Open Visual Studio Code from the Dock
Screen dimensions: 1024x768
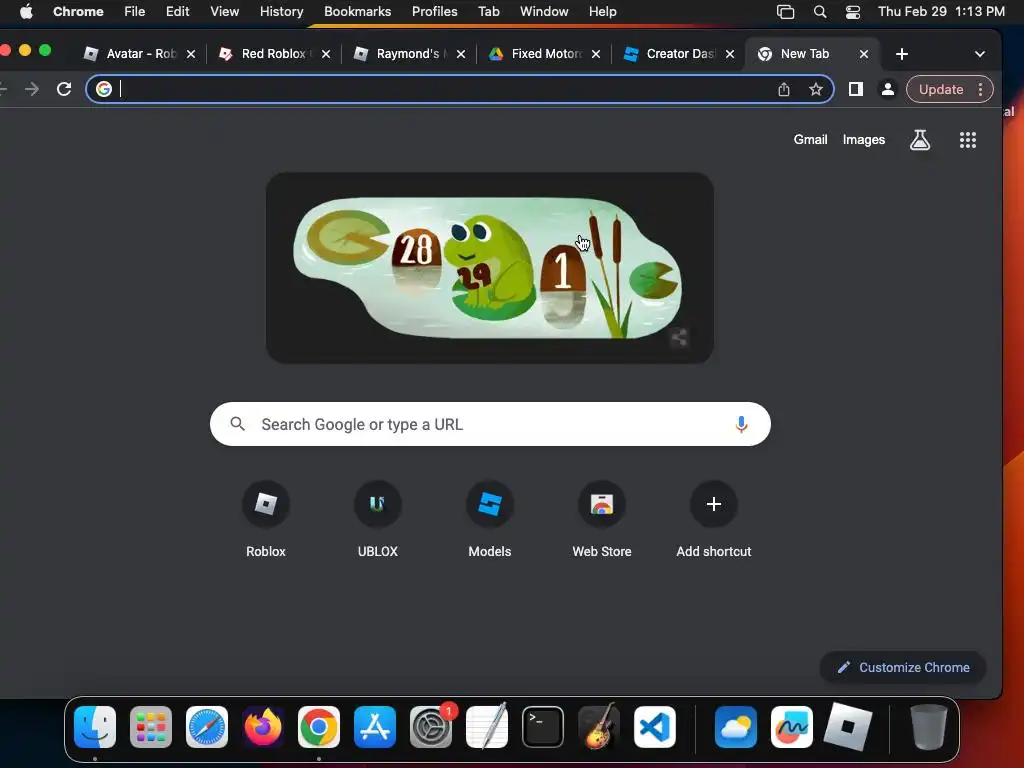655,727
